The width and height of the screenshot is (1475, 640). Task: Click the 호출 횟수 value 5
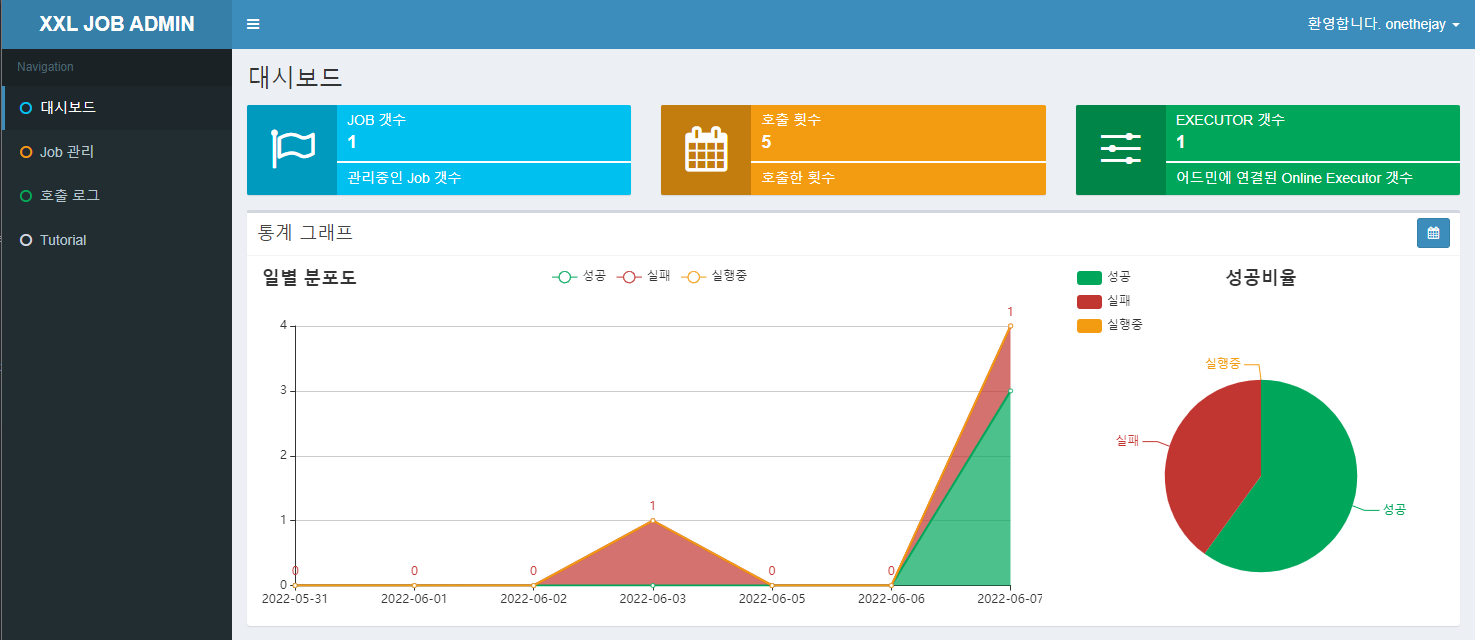point(766,142)
